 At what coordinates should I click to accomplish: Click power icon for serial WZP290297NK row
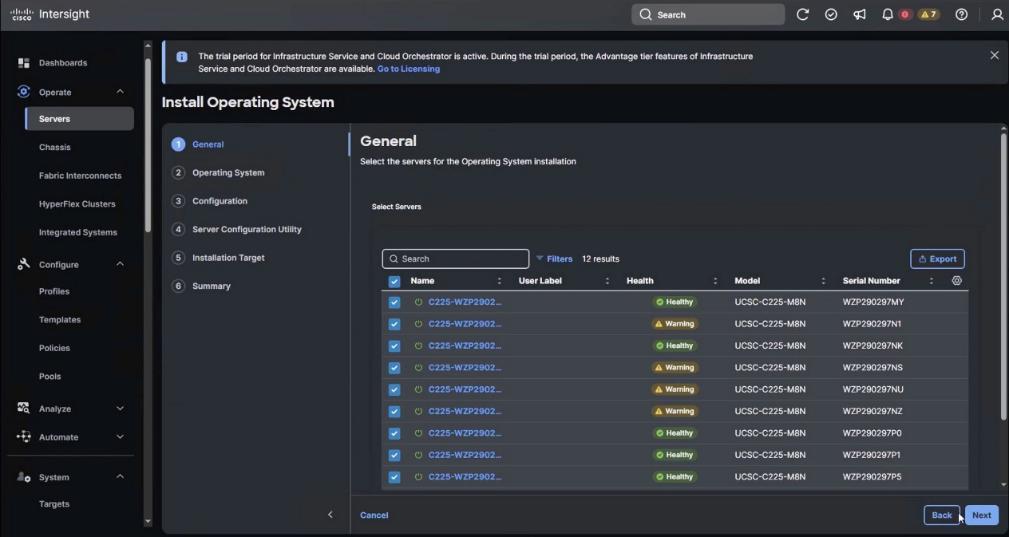click(418, 346)
